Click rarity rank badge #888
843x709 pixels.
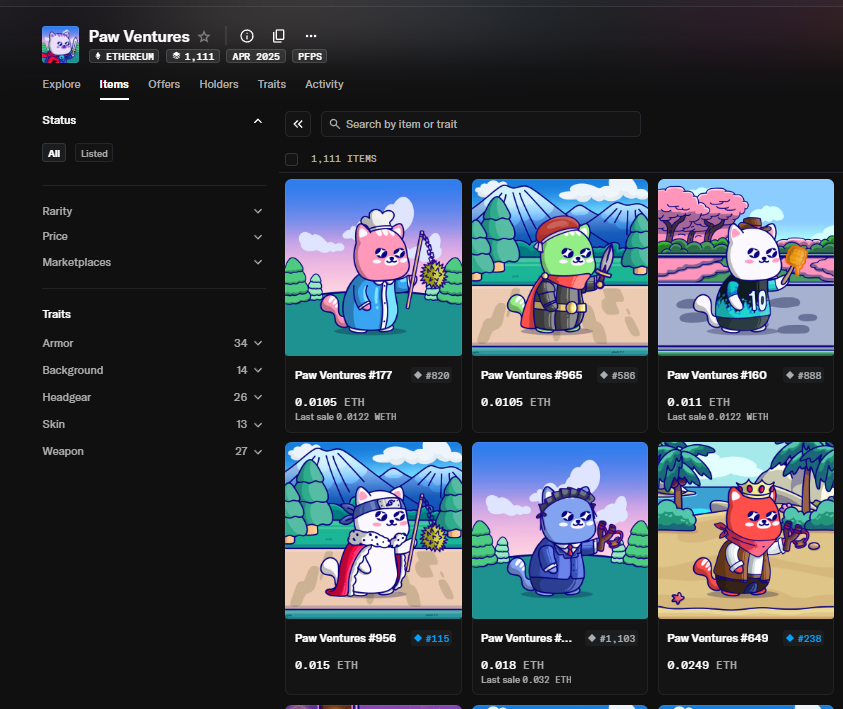coord(804,375)
